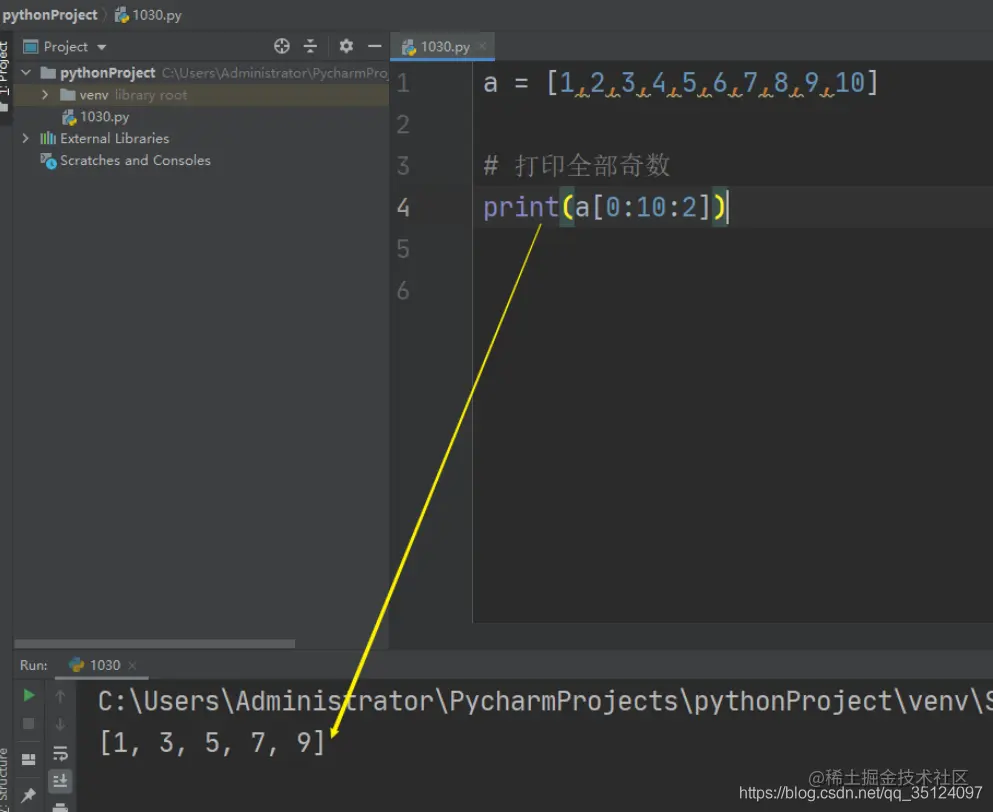Image resolution: width=993 pixels, height=812 pixels.
Task: Click the Restore Layout icon in Run panel
Action: [28, 759]
